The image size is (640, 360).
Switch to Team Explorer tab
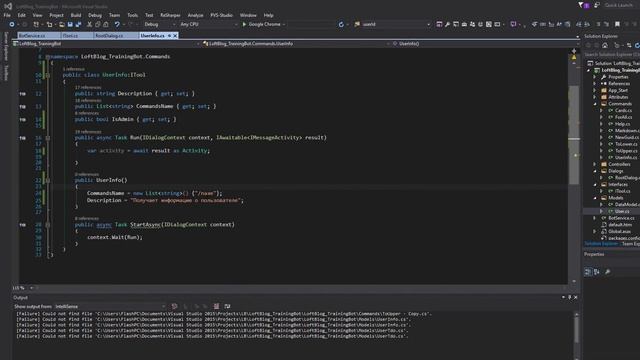[x=631, y=244]
